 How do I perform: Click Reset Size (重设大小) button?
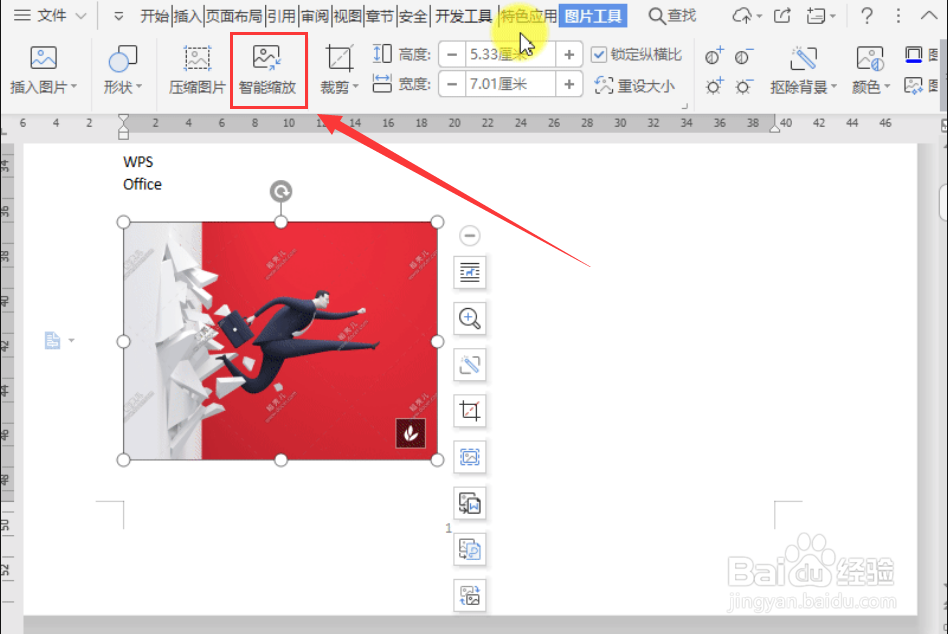pos(635,86)
